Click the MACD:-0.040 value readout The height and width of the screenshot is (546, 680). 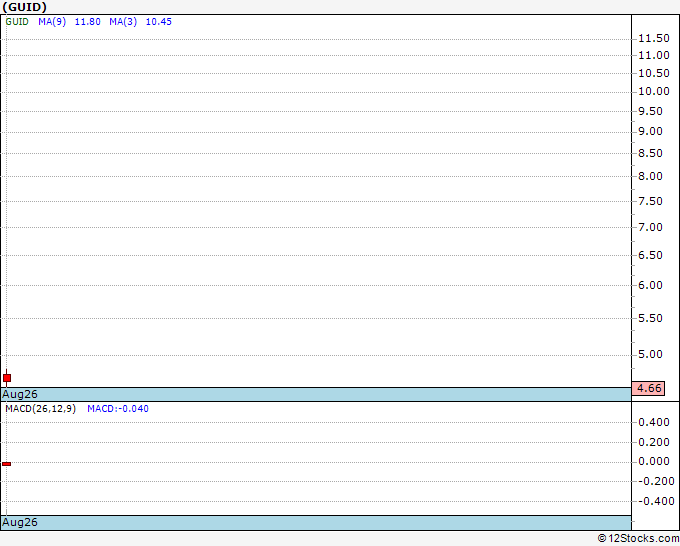tap(118, 409)
